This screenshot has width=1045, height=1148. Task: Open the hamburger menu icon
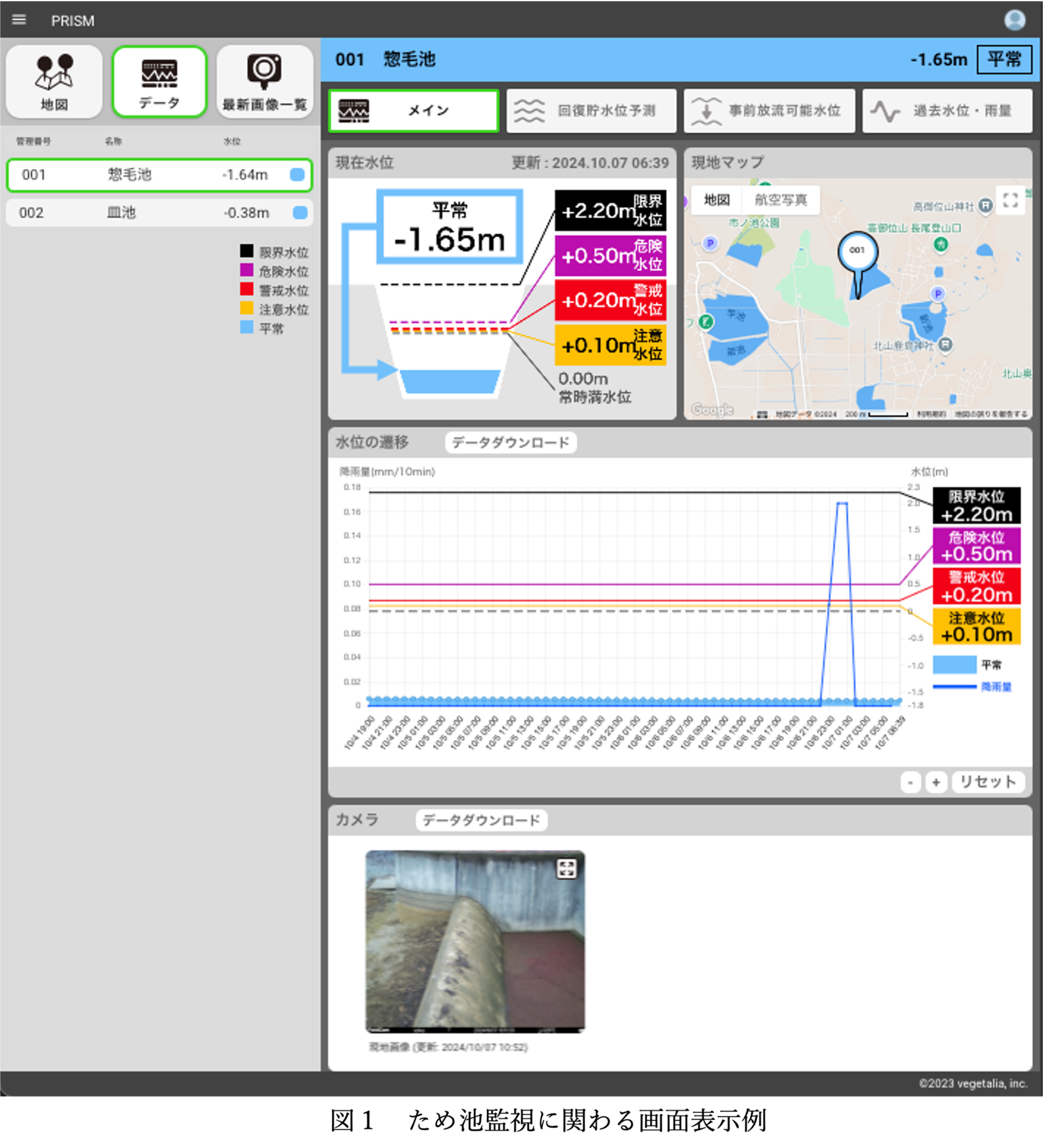(x=19, y=20)
